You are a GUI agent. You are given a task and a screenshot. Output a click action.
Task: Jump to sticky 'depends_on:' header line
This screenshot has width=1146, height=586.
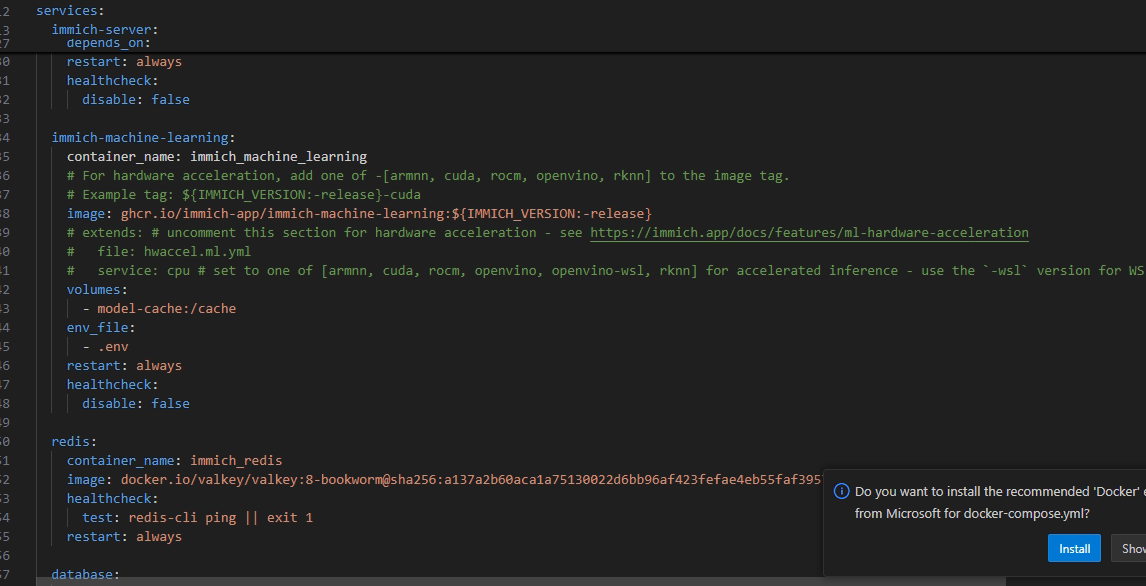click(x=108, y=43)
